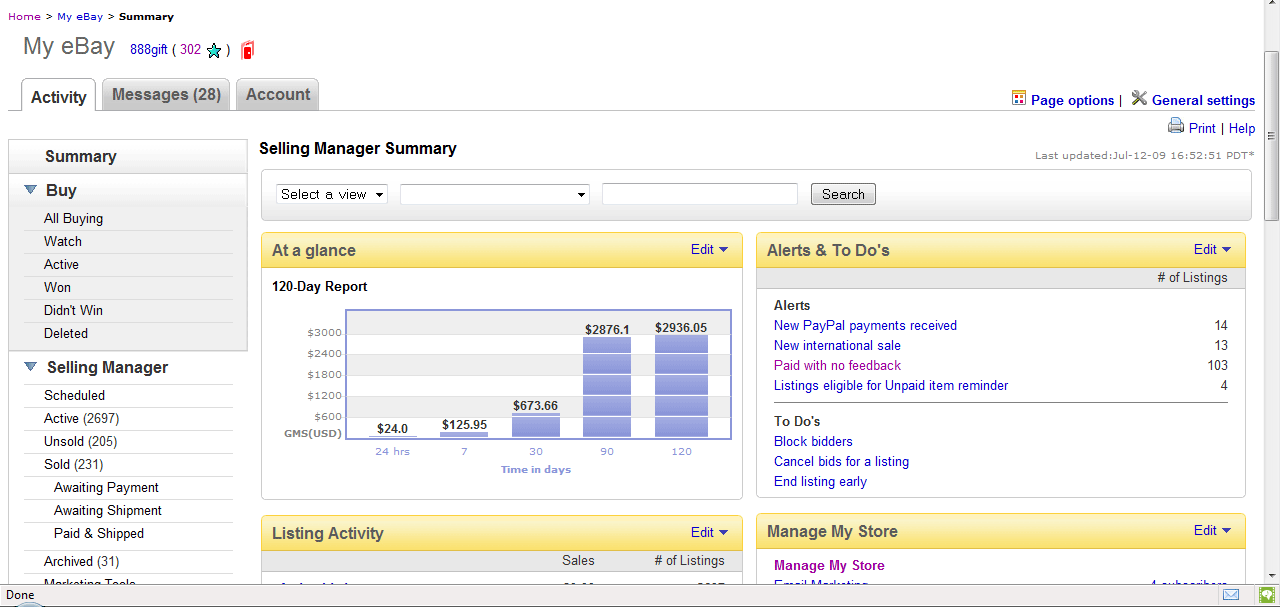Viewport: 1280px width, 607px height.
Task: Open Page options link
Action: coord(1072,100)
